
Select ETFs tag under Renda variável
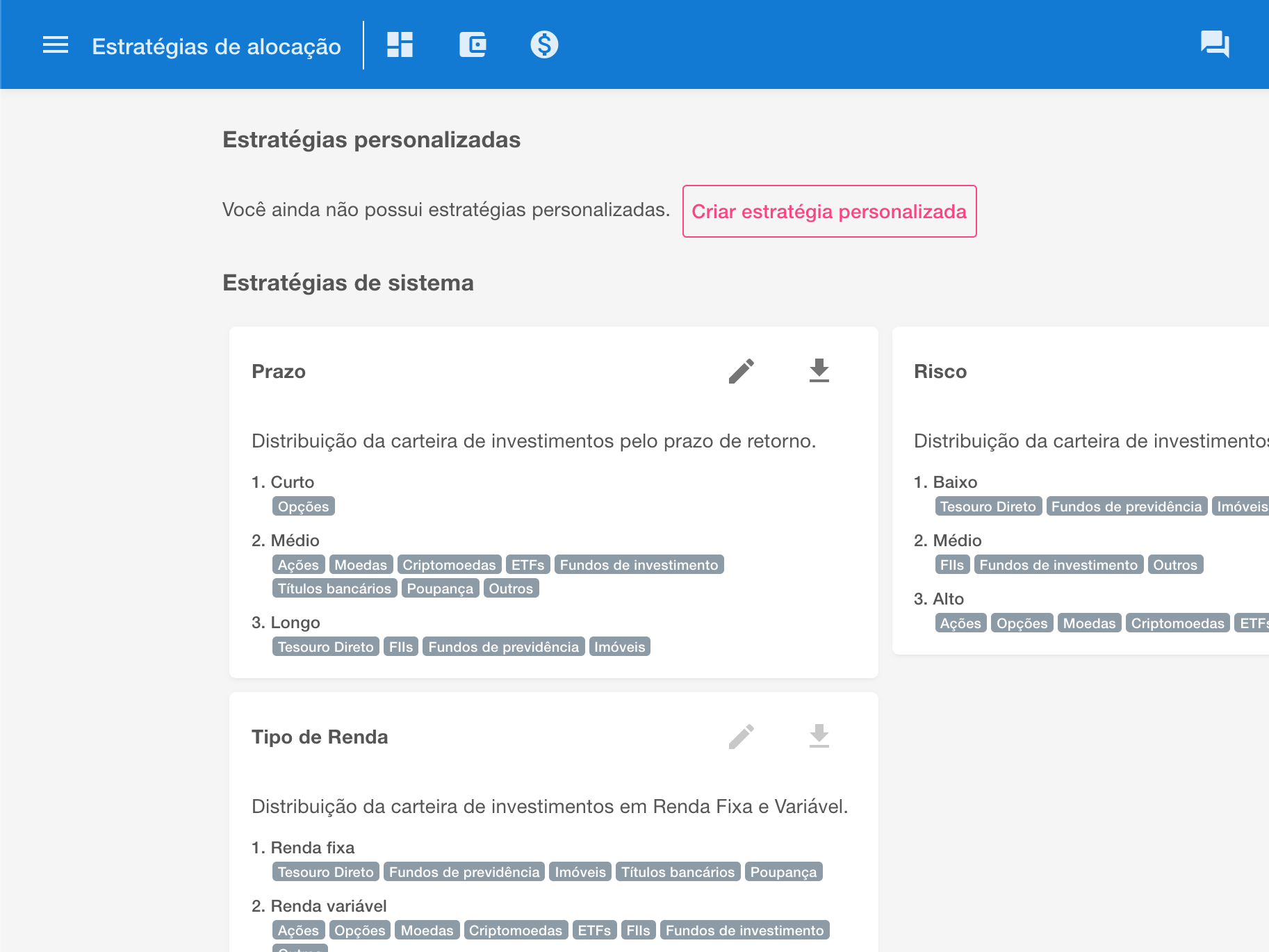coord(594,930)
